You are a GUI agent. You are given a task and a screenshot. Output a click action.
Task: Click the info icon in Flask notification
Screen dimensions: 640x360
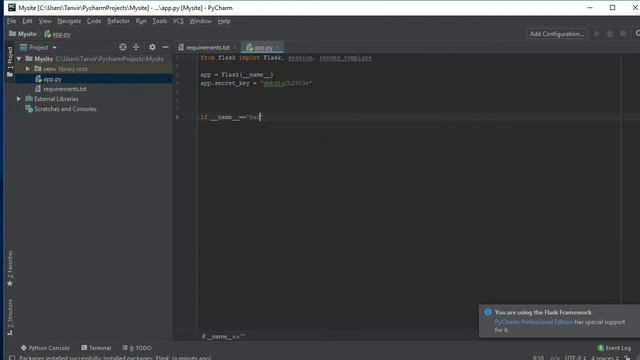(x=488, y=312)
